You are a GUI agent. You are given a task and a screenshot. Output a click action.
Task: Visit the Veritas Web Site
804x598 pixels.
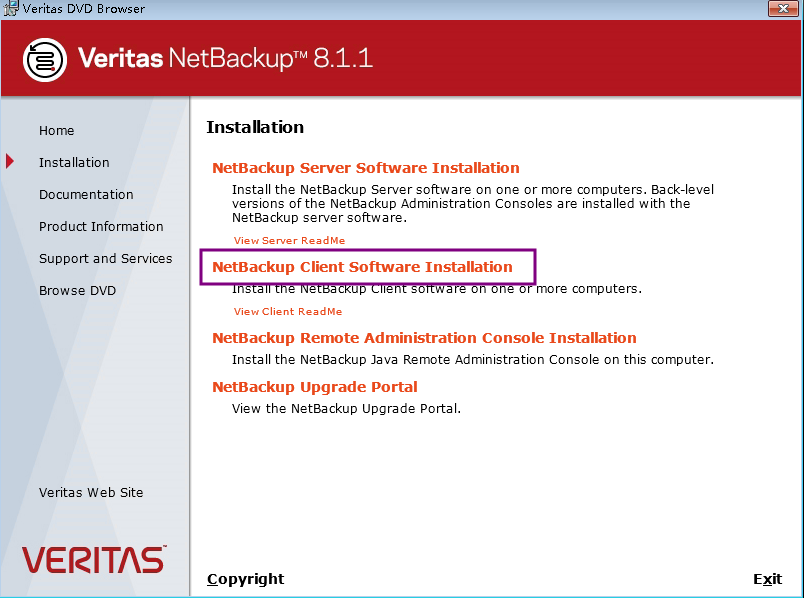(x=90, y=492)
